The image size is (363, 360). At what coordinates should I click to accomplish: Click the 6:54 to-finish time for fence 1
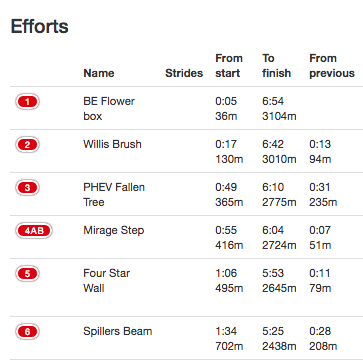[x=273, y=101]
